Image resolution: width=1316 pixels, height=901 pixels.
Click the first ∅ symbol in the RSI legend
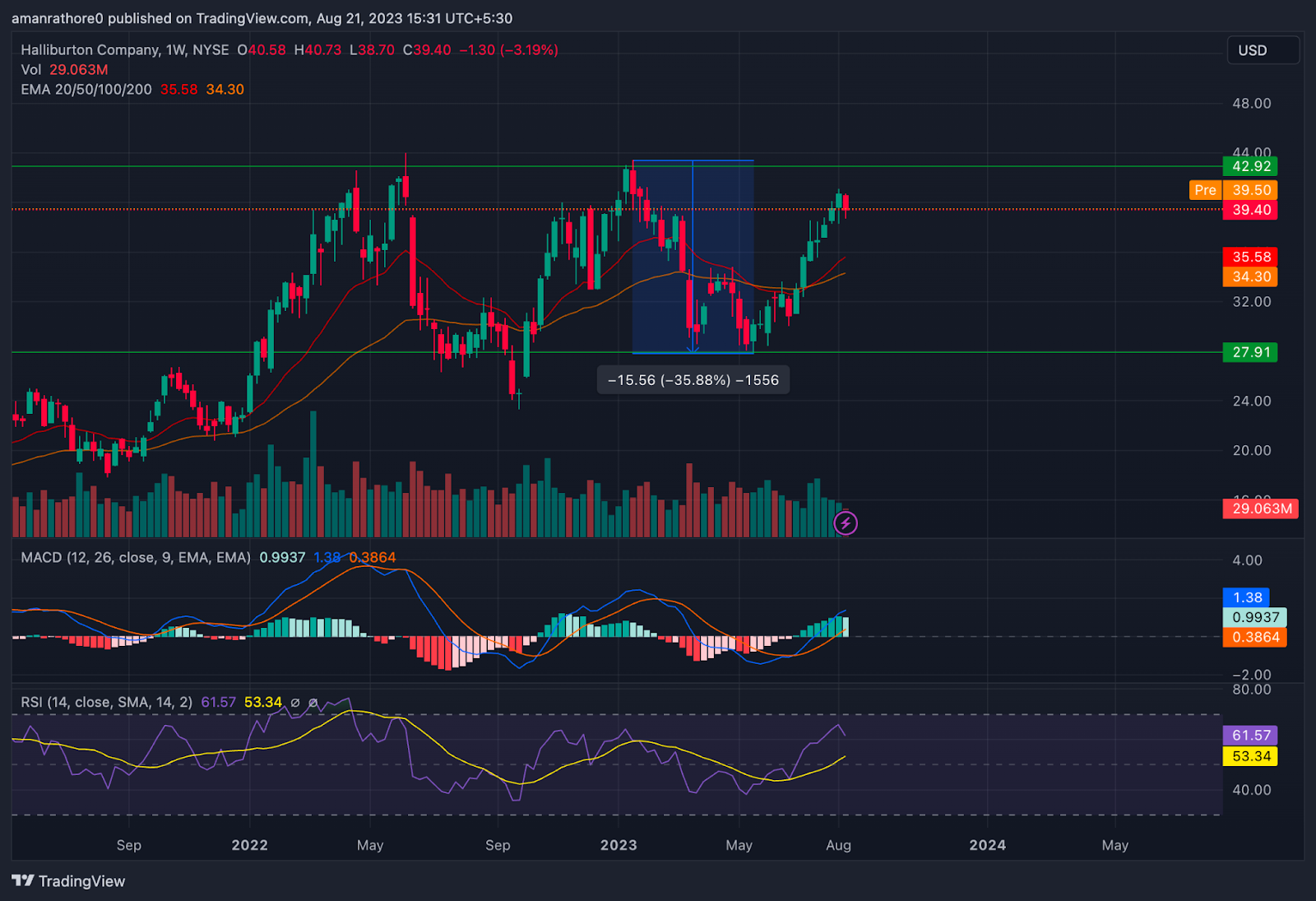(x=295, y=703)
